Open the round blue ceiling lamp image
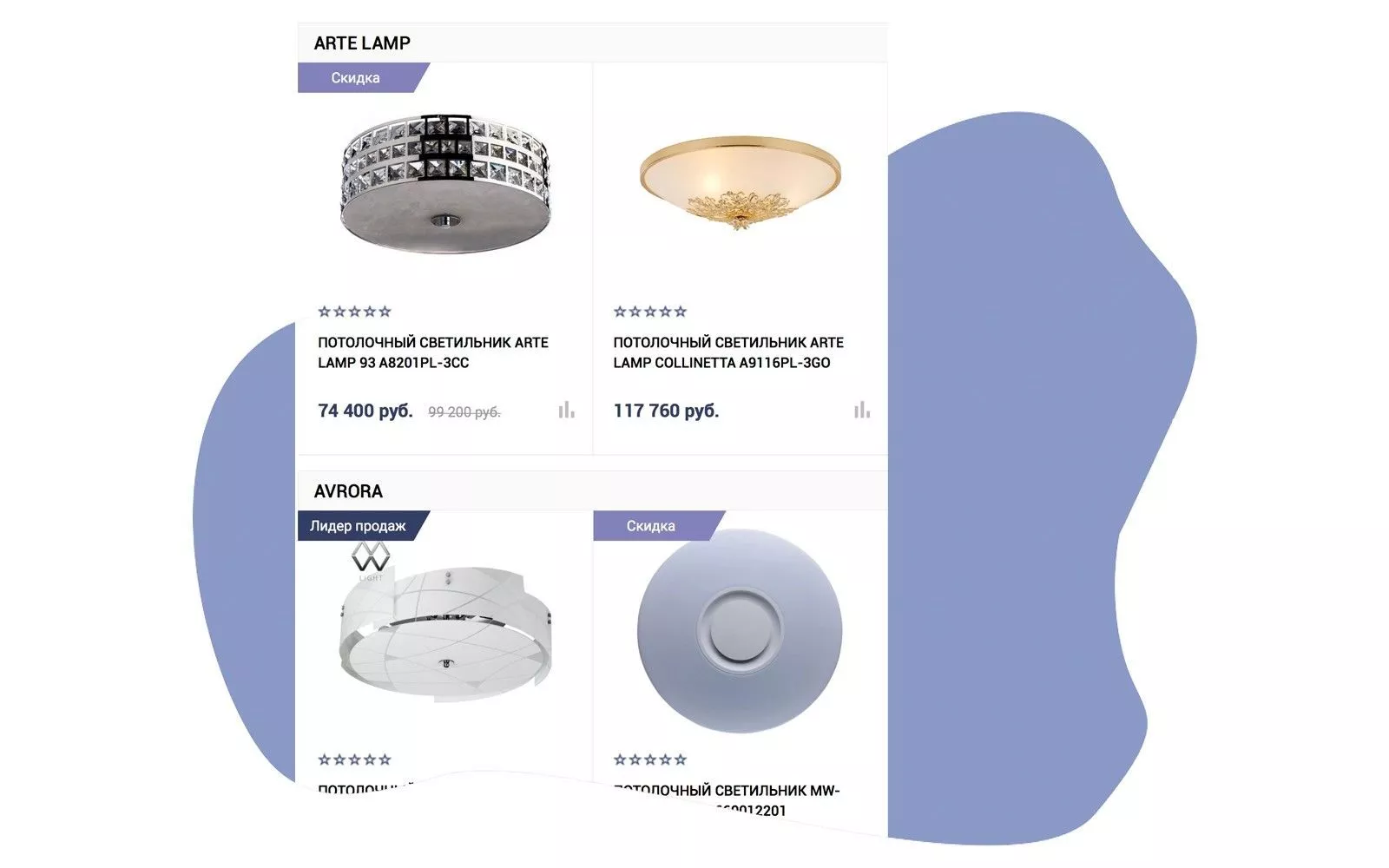Screen dimensions: 1389x868 click(x=740, y=631)
